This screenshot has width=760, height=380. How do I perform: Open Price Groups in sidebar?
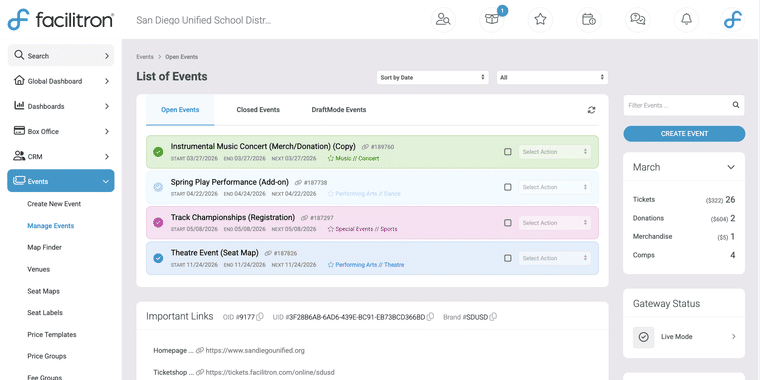[47, 356]
